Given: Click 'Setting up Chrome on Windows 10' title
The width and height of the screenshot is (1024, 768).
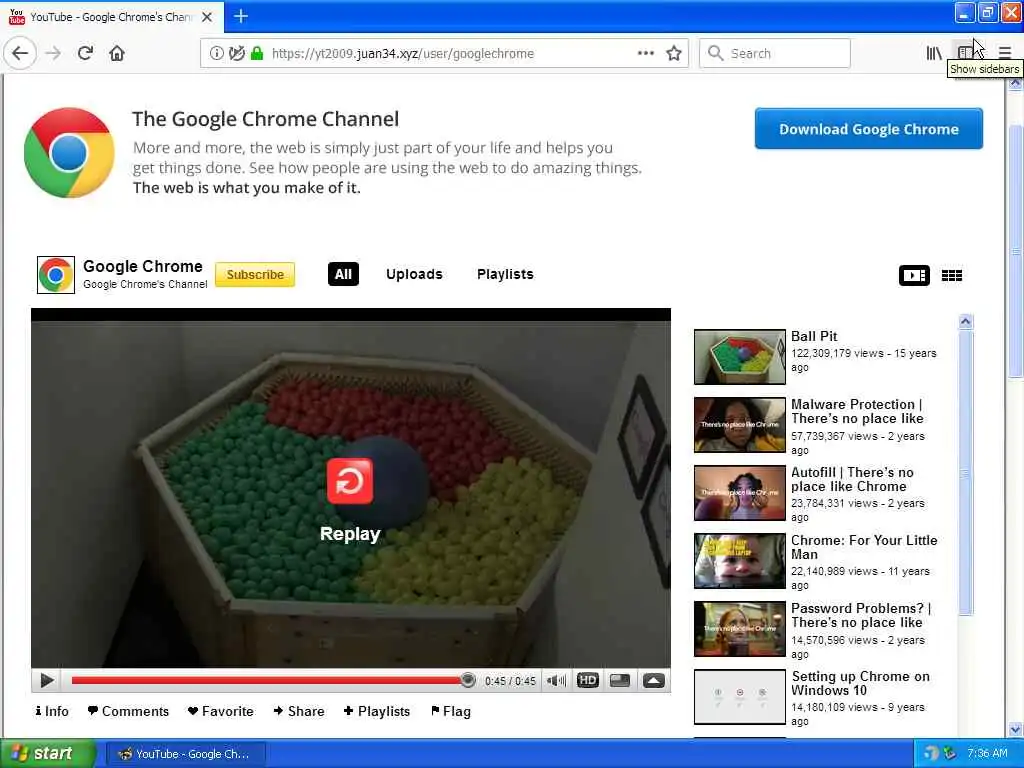Looking at the screenshot, I should tap(860, 683).
